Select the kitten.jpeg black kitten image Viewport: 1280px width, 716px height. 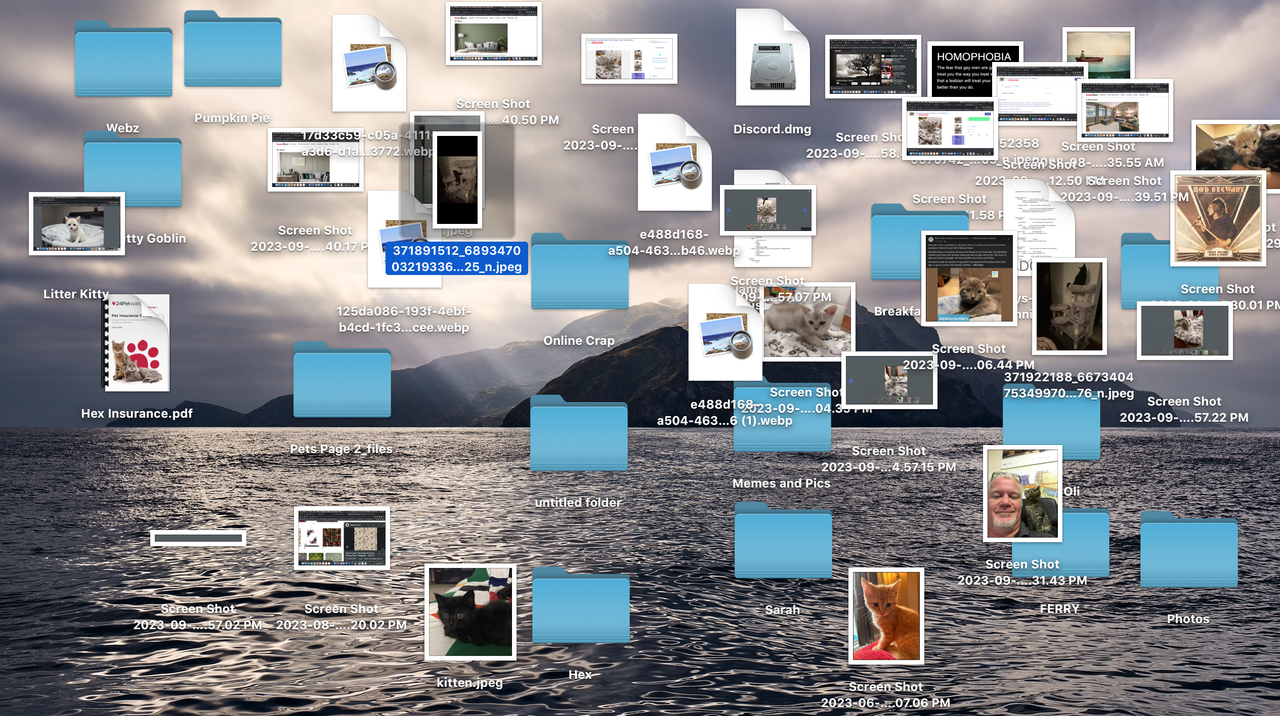(x=470, y=612)
